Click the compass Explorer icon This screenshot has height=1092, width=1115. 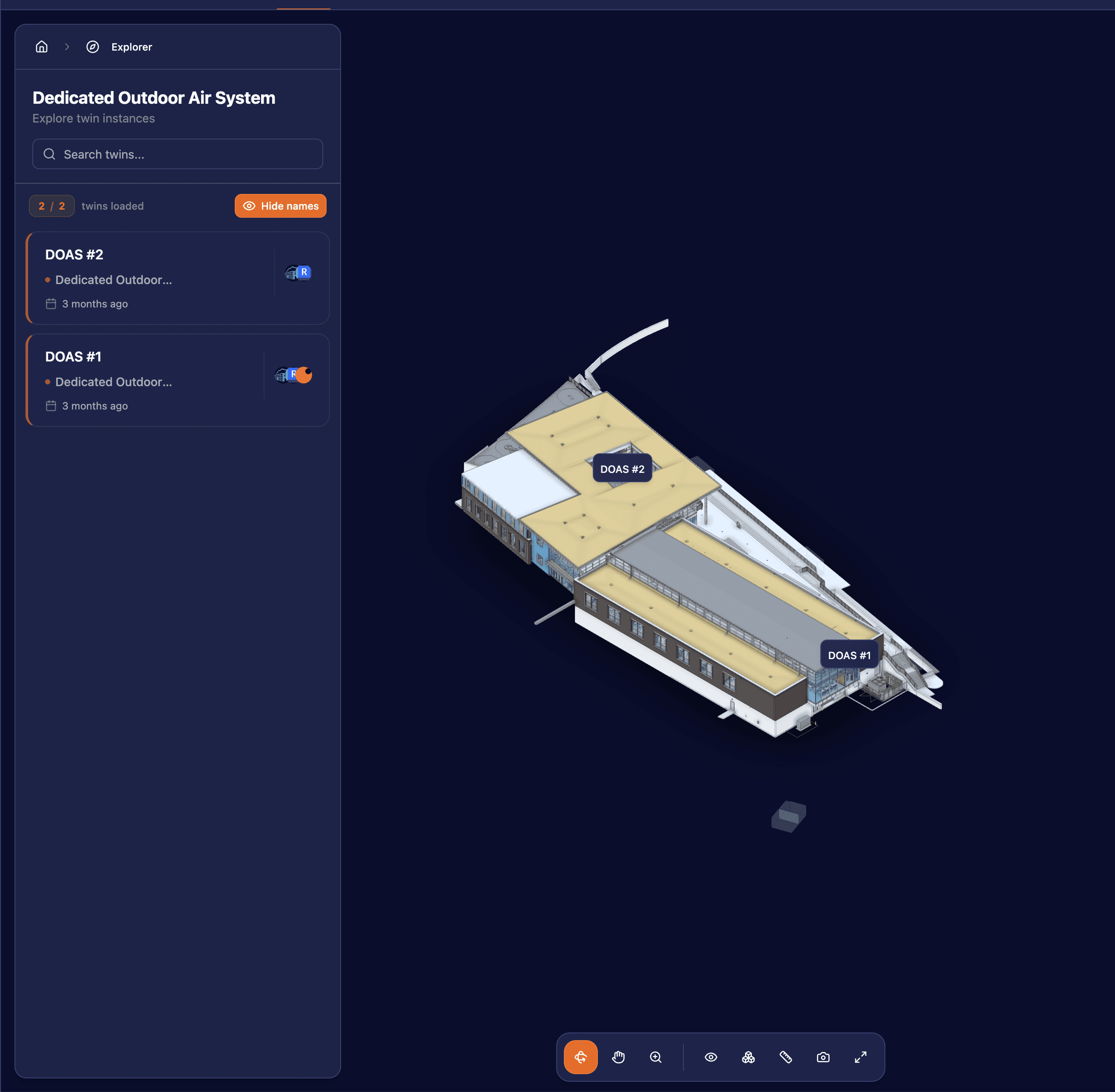[x=92, y=47]
